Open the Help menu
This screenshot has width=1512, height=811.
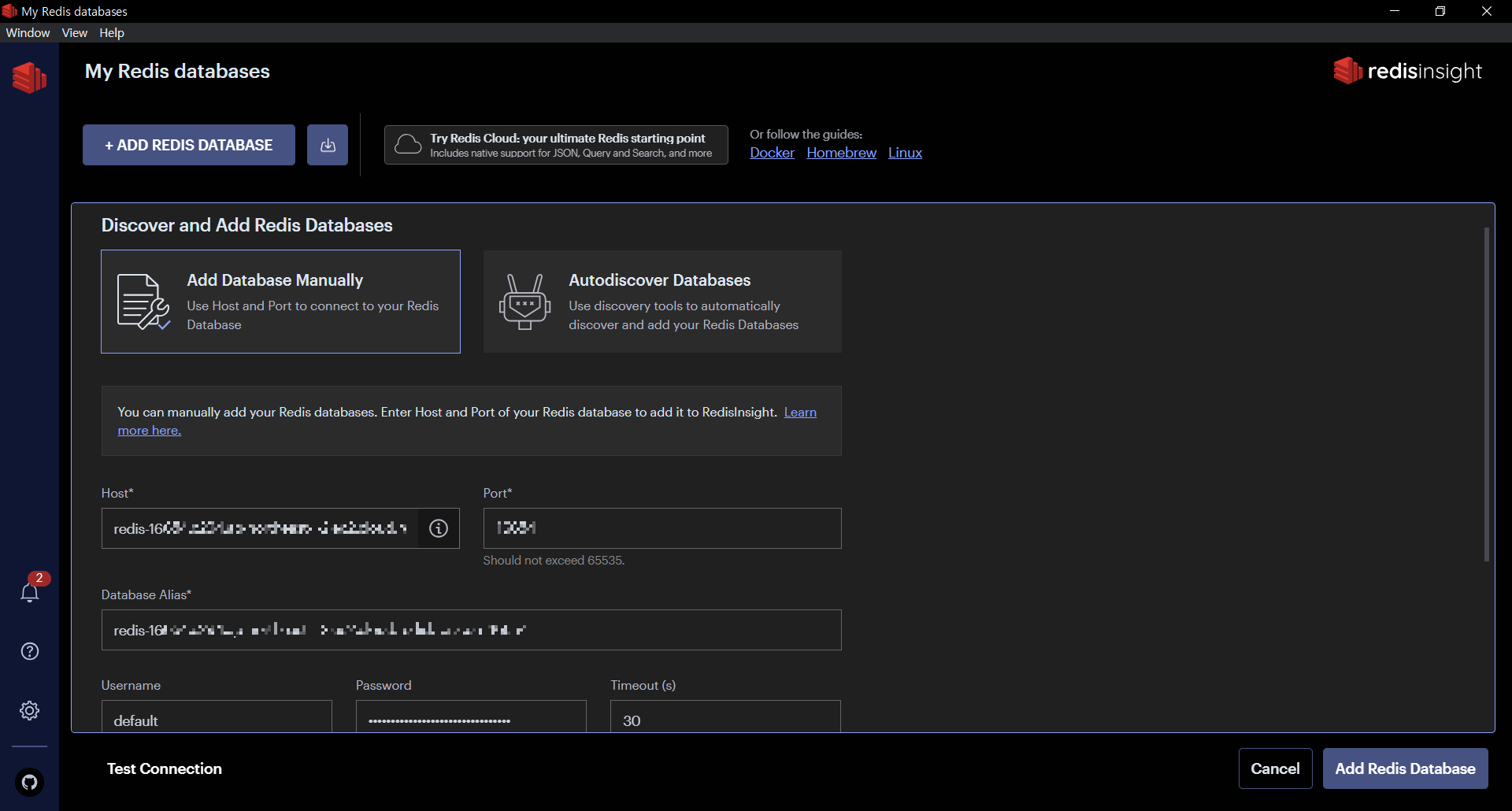click(112, 32)
